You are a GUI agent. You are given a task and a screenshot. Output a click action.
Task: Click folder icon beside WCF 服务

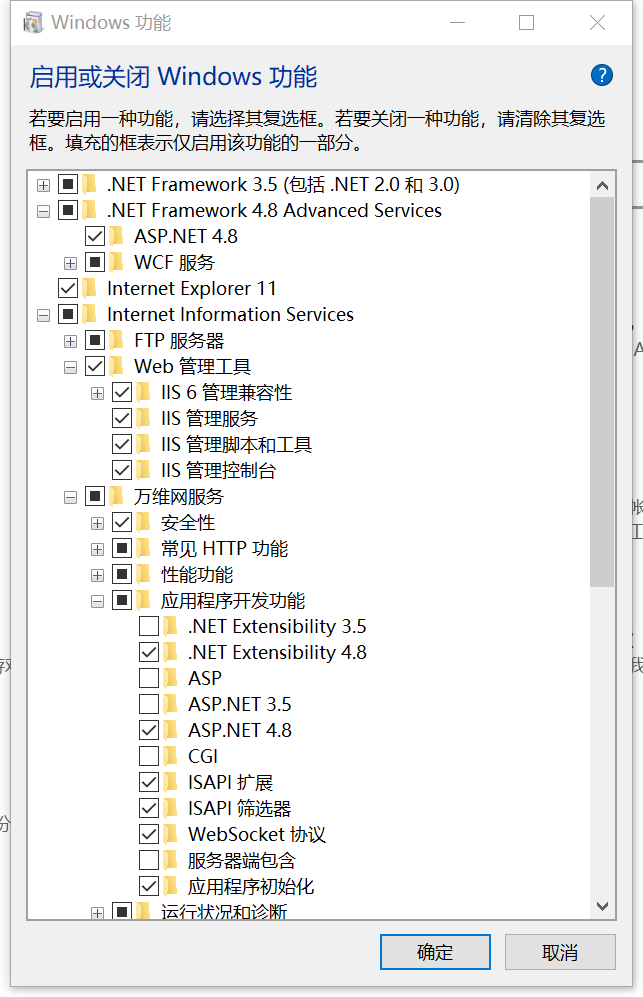(x=117, y=262)
